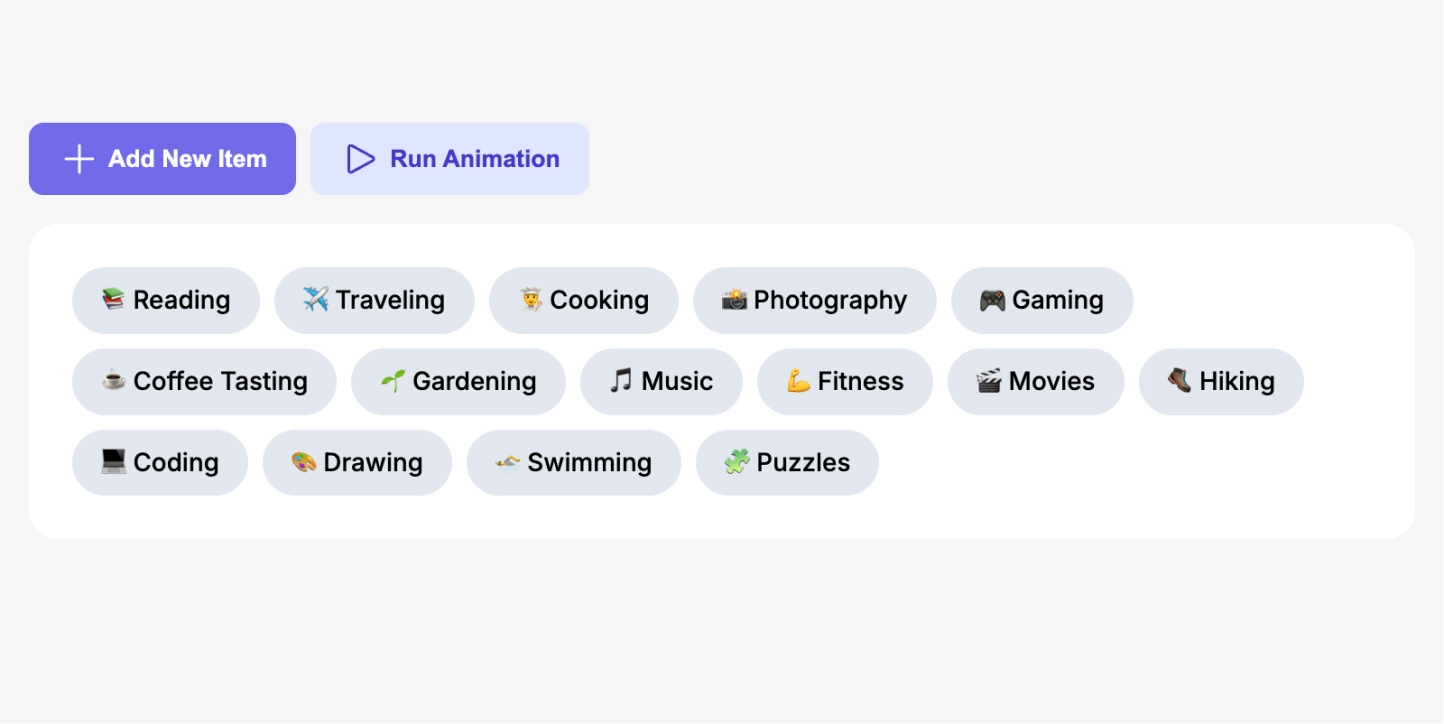Click the artist palette emoji icon
The height and width of the screenshot is (724, 1444).
coord(304,461)
